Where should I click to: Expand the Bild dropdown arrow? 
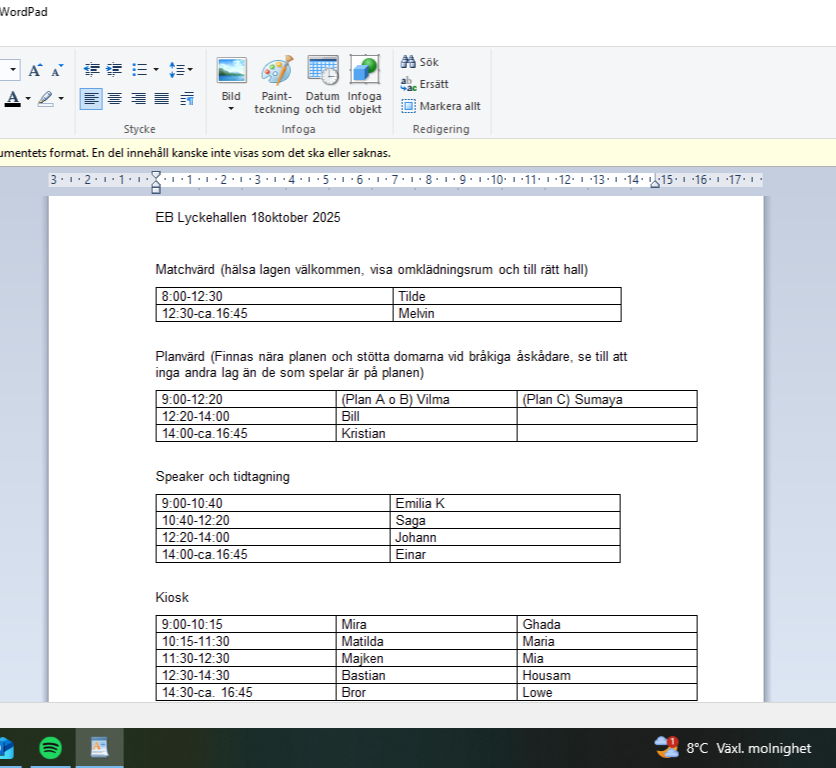click(231, 109)
